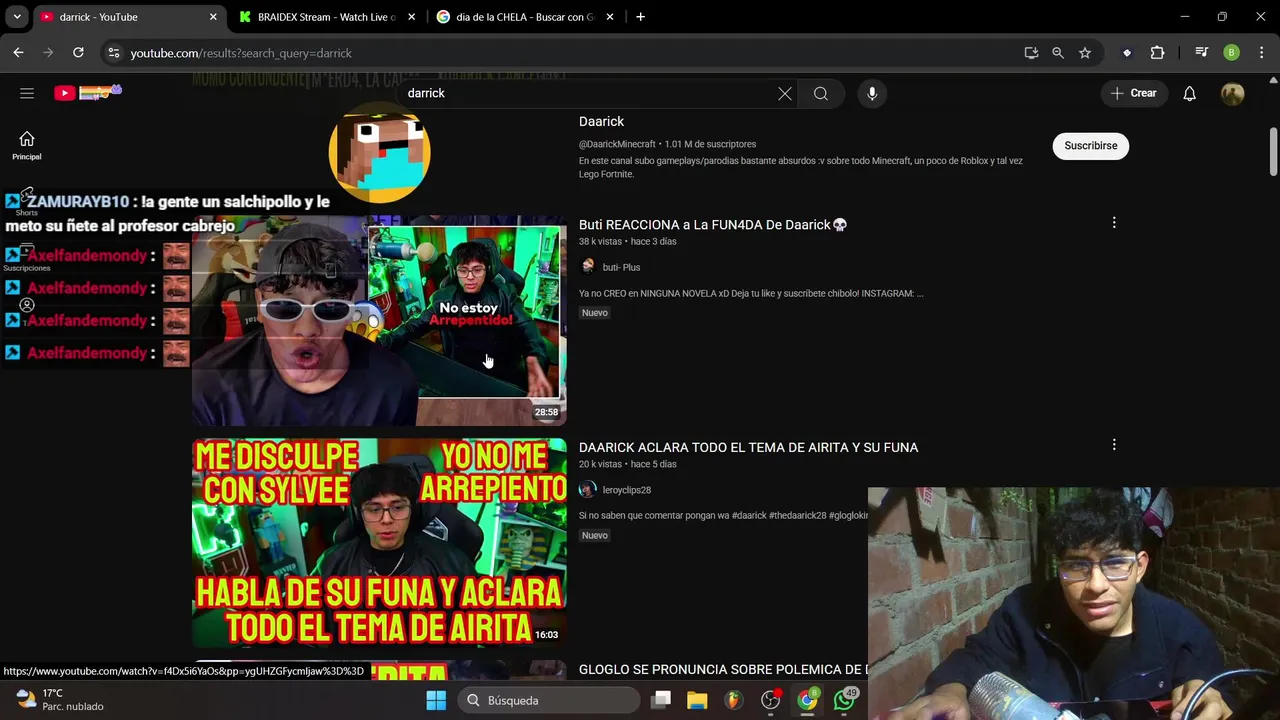
Task: Install app icon in address bar
Action: click(x=1031, y=53)
